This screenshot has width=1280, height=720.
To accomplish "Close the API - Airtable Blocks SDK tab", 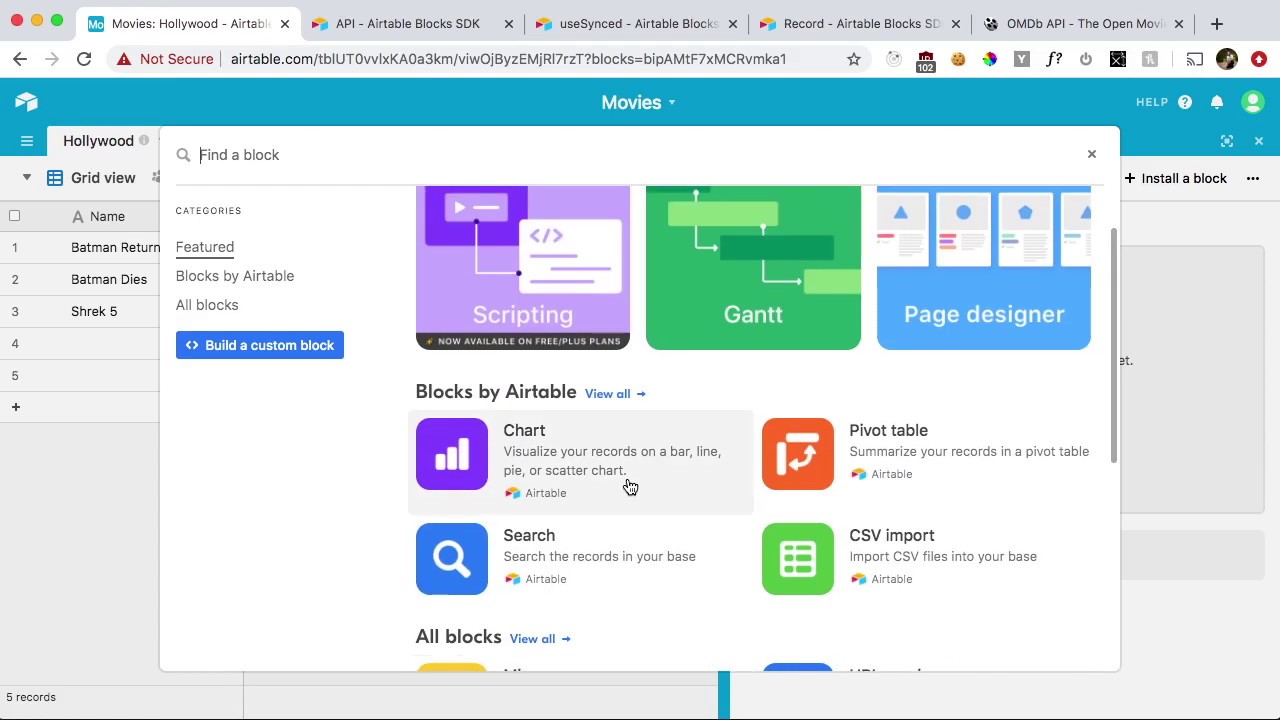I will [x=509, y=23].
